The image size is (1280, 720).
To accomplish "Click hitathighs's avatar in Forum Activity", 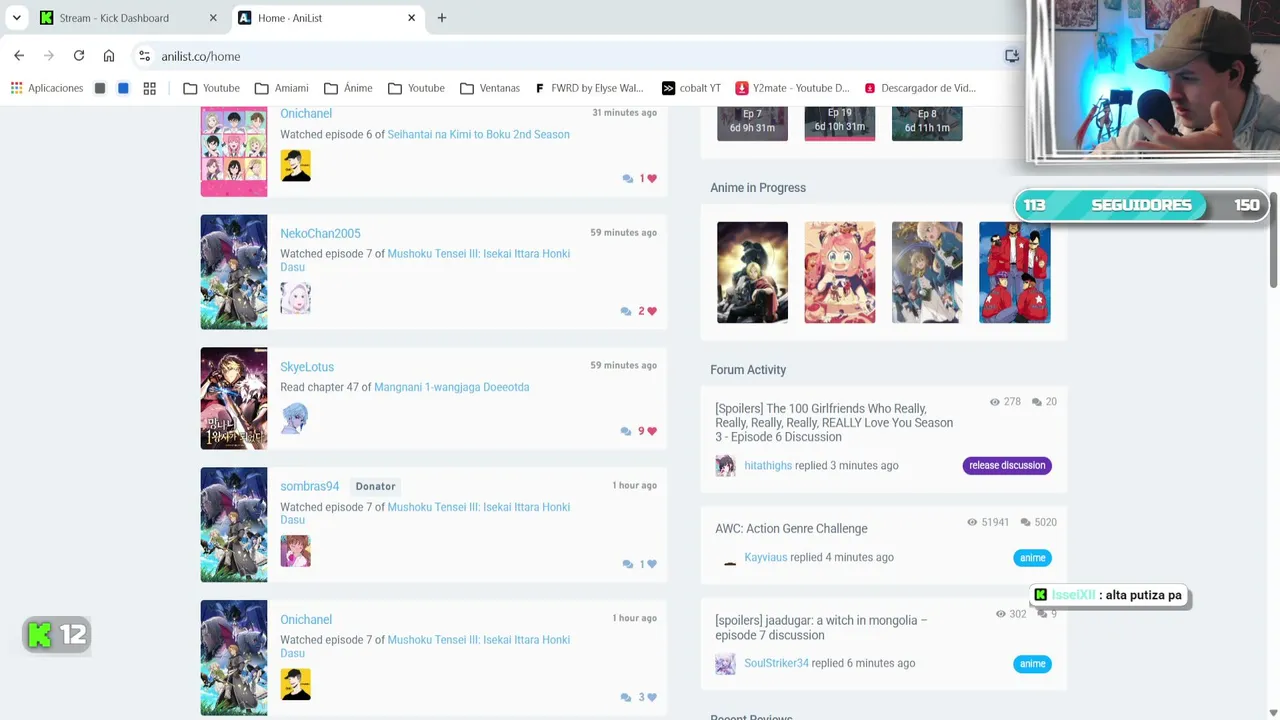I will 725,465.
